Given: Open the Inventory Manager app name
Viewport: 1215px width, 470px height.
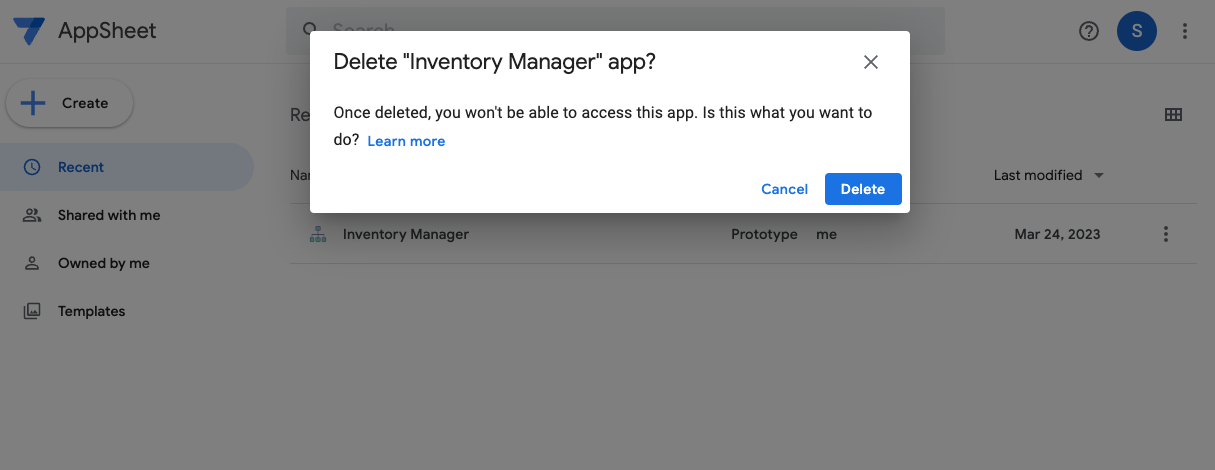Looking at the screenshot, I should [406, 234].
